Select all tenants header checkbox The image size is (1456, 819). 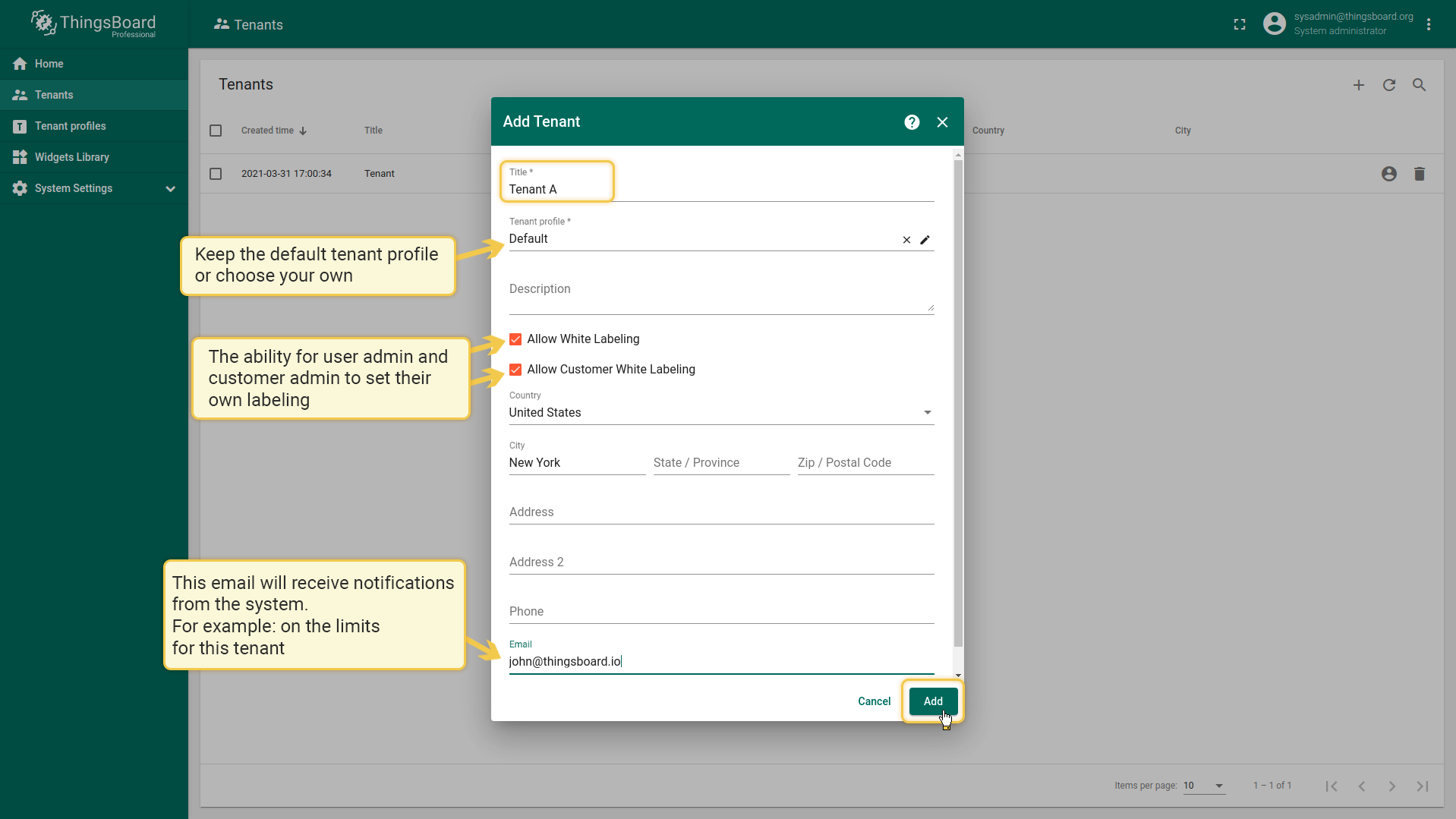pos(216,131)
